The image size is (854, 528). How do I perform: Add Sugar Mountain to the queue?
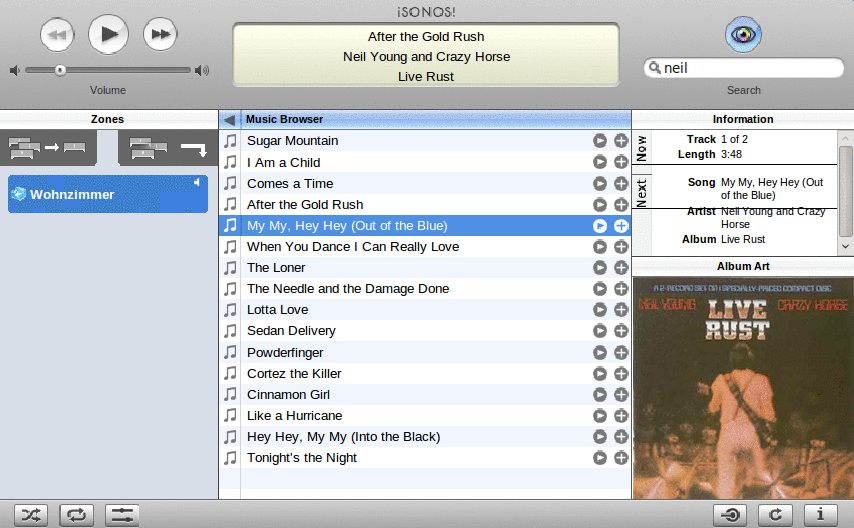click(x=621, y=141)
